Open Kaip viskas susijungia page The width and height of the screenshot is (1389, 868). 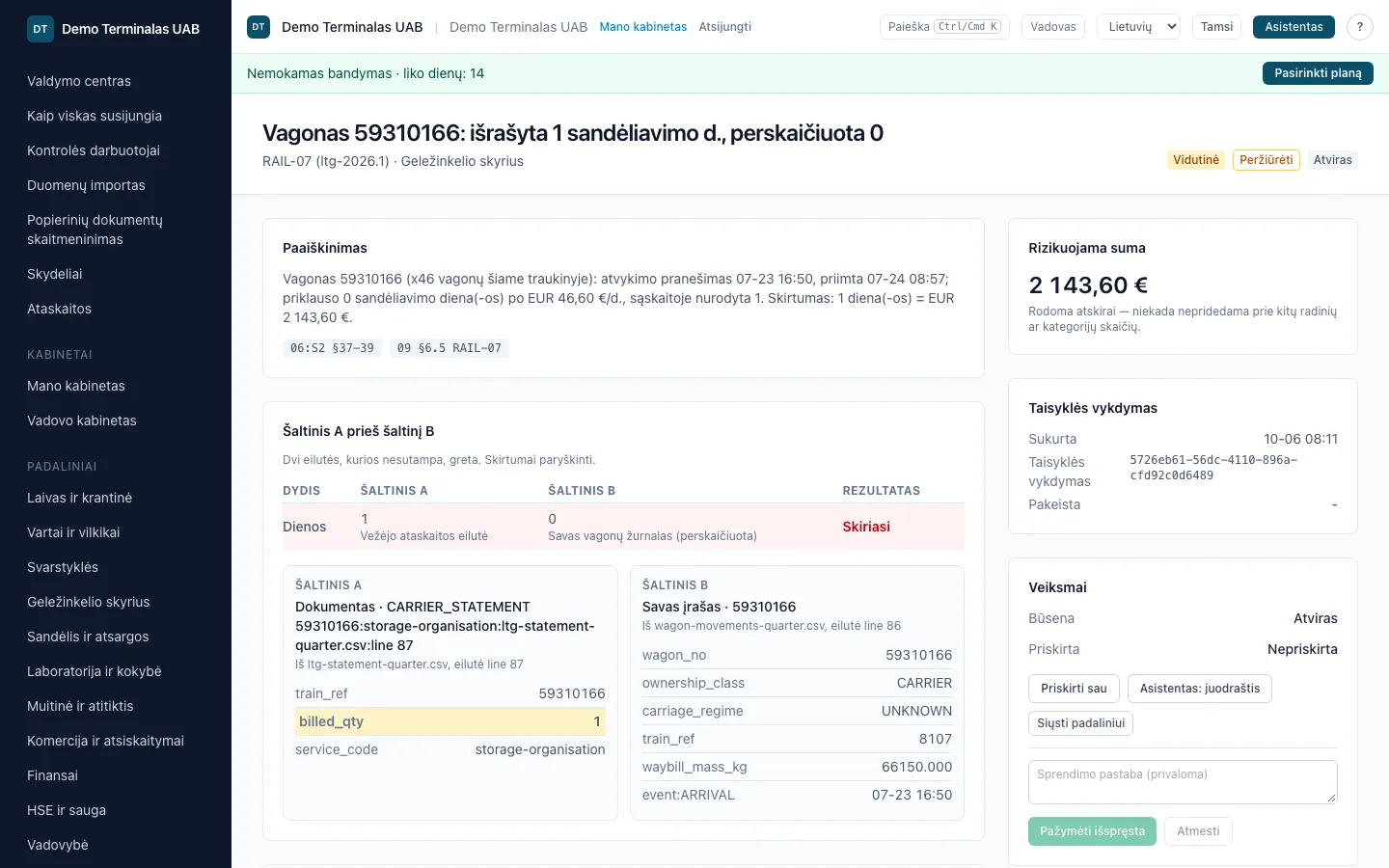(116, 116)
